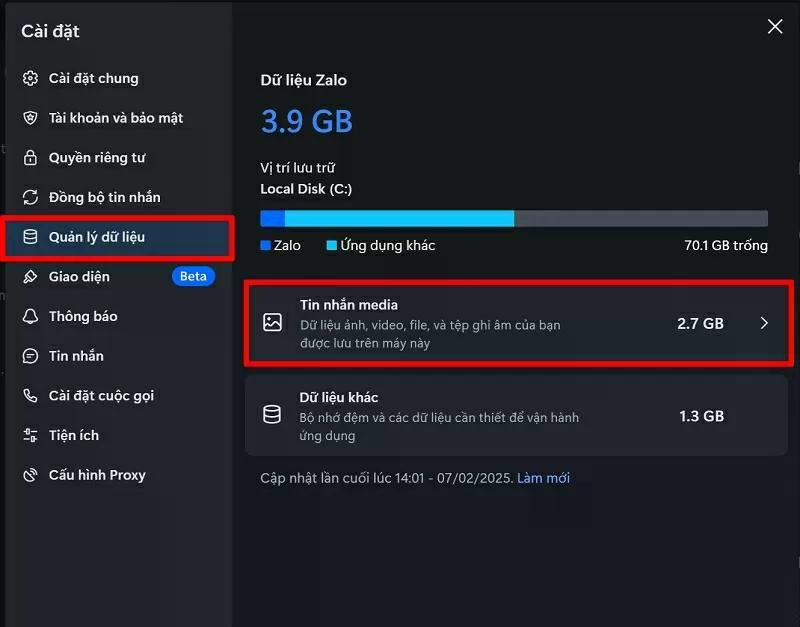
Task: Click the gear icon beside Cài đặt chung
Action: [x=30, y=78]
